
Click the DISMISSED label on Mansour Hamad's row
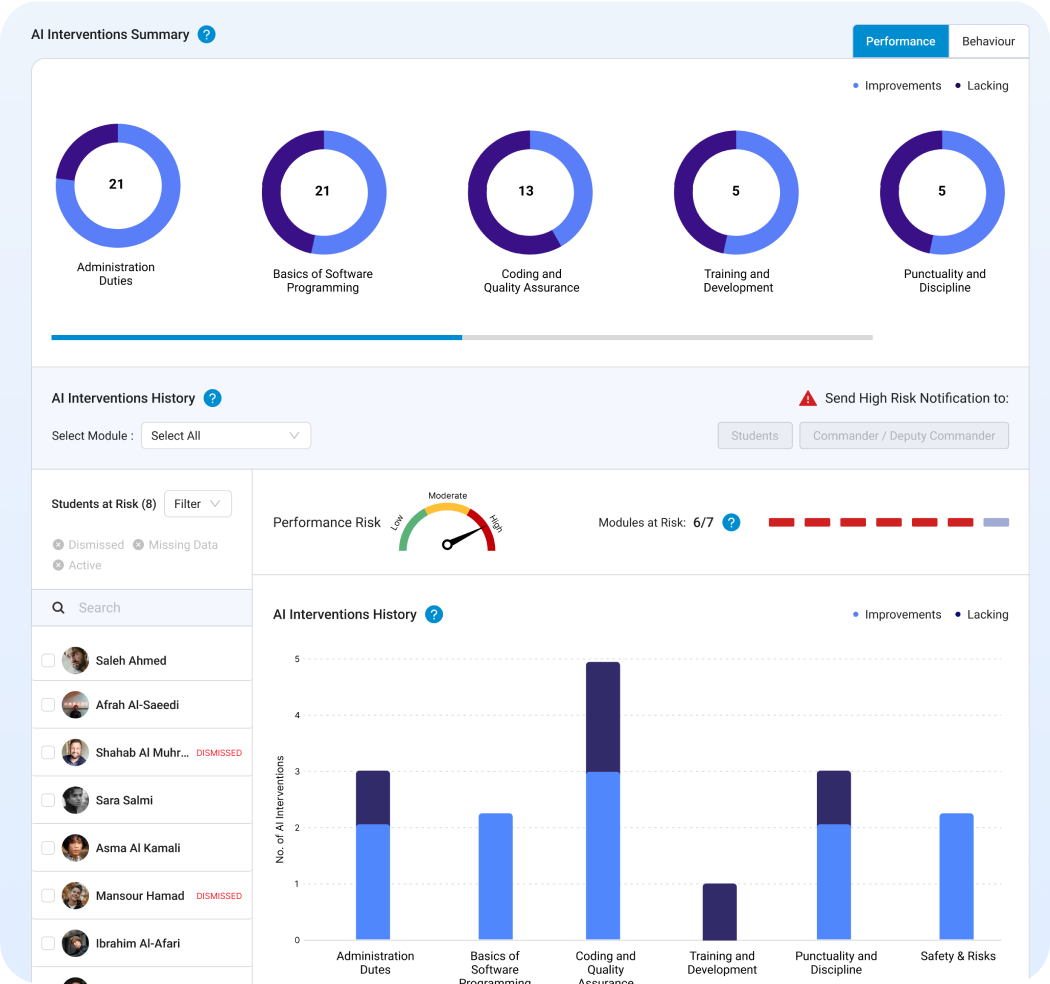coord(219,896)
